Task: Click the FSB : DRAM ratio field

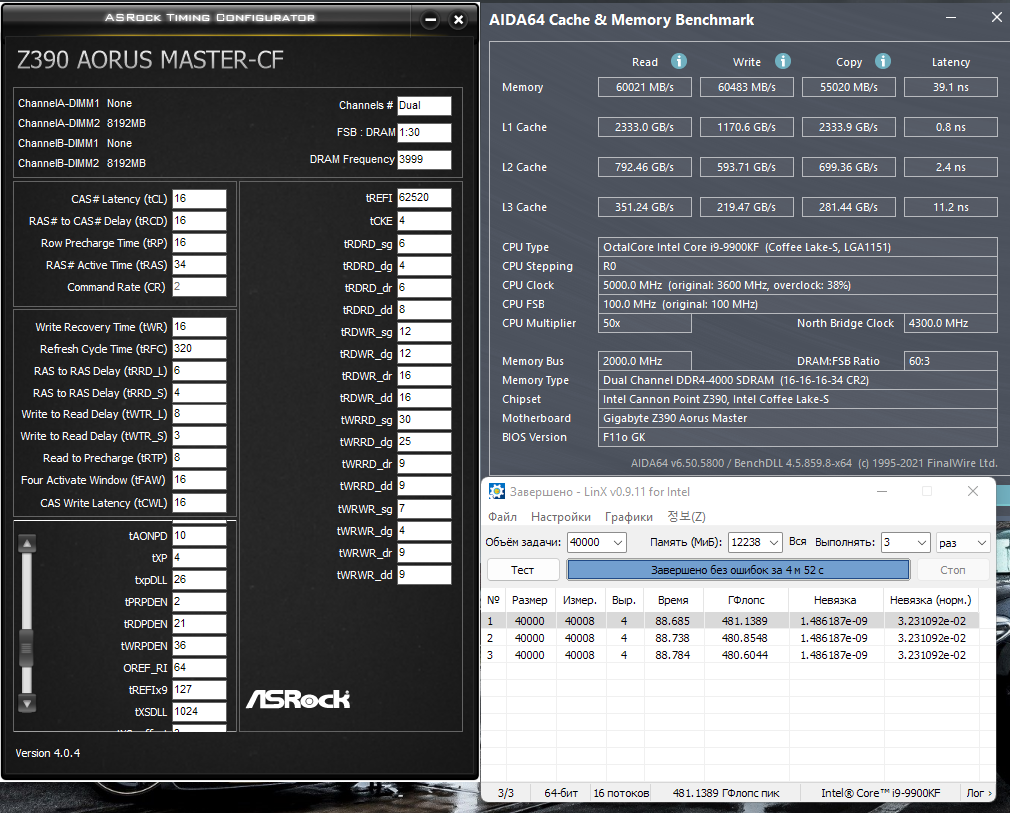Action: pos(424,132)
